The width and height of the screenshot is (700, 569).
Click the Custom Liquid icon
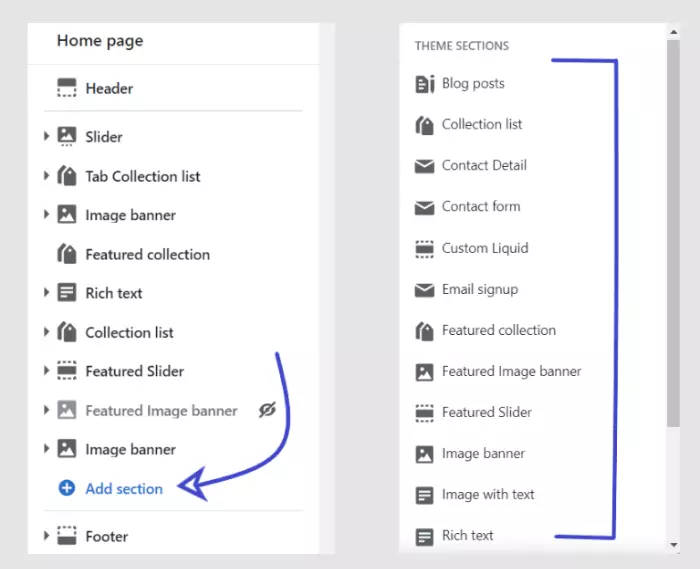click(x=425, y=249)
